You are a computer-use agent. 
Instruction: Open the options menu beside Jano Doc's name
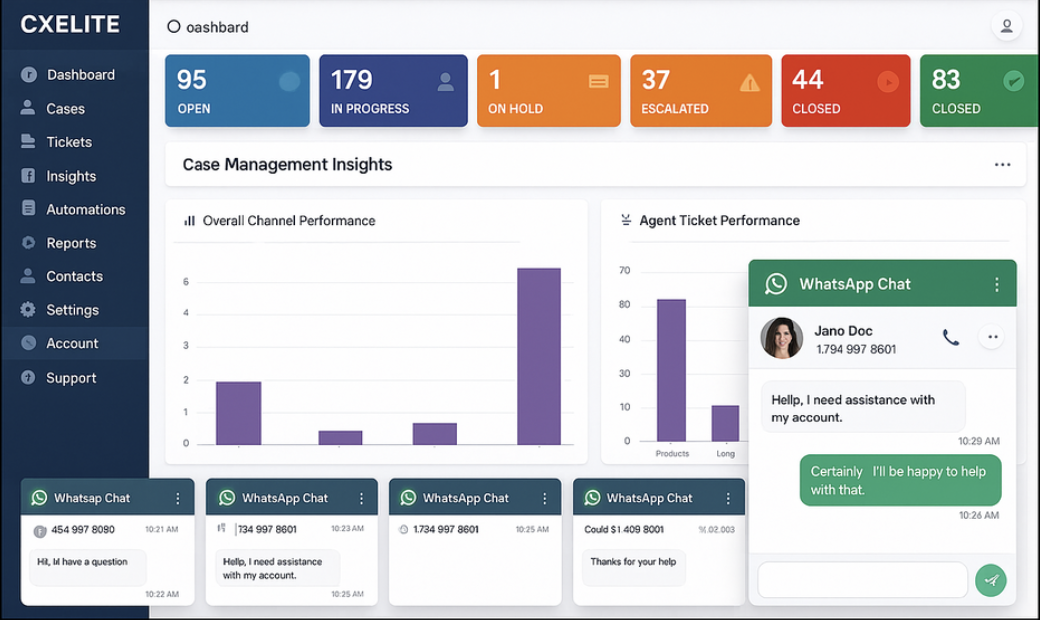coord(991,337)
